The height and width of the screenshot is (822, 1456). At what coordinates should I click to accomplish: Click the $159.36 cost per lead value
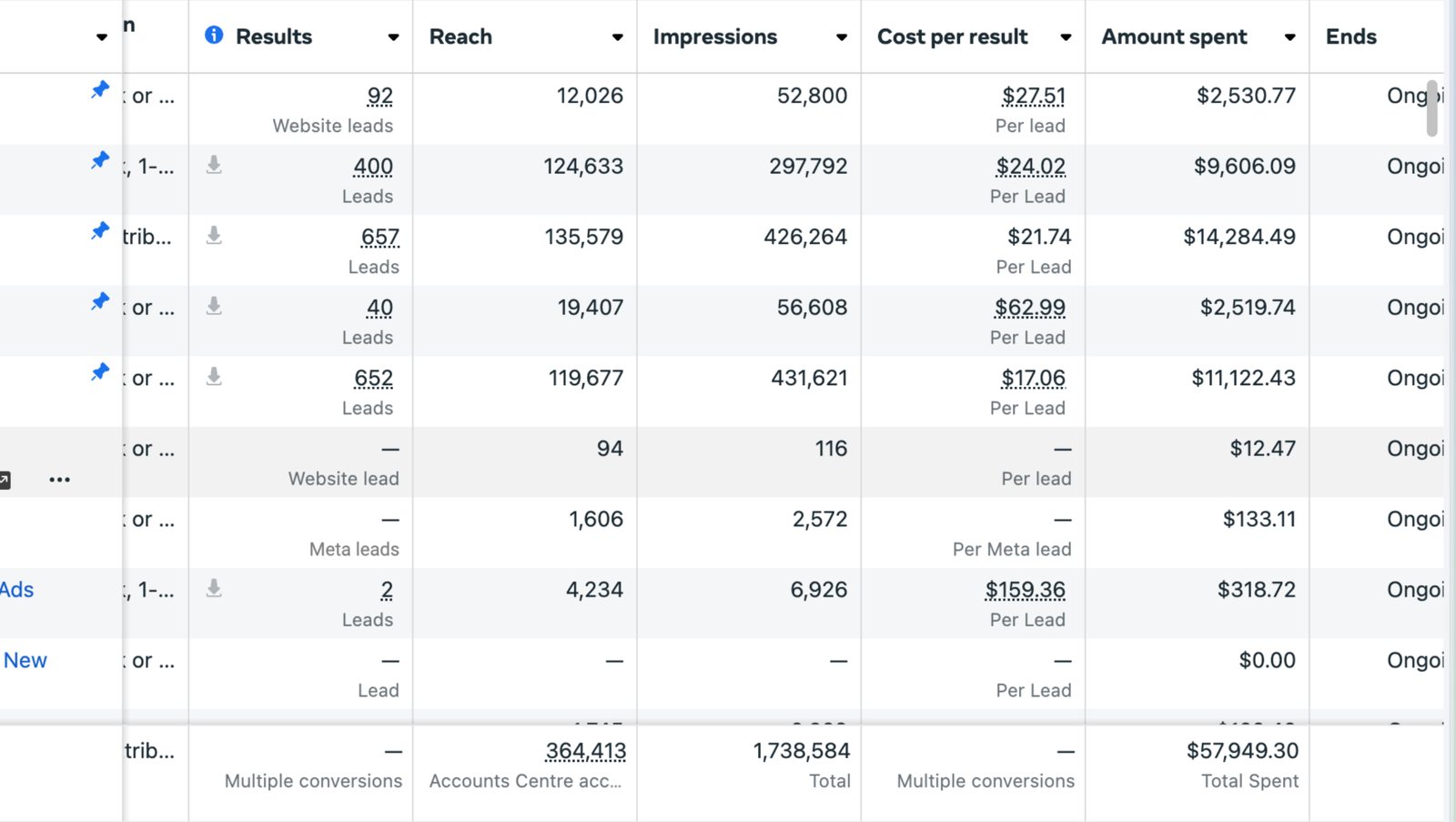click(1025, 590)
